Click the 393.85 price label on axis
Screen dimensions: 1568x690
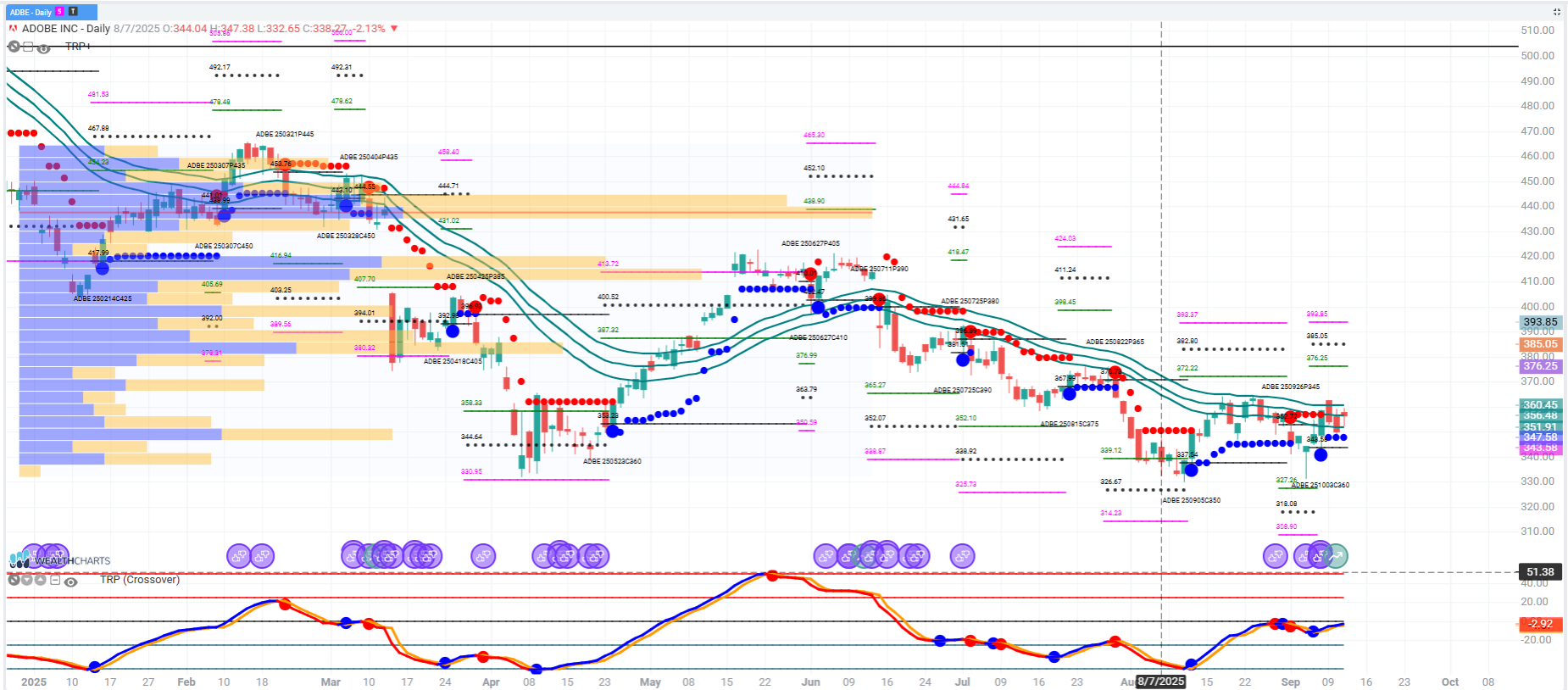pos(1539,322)
